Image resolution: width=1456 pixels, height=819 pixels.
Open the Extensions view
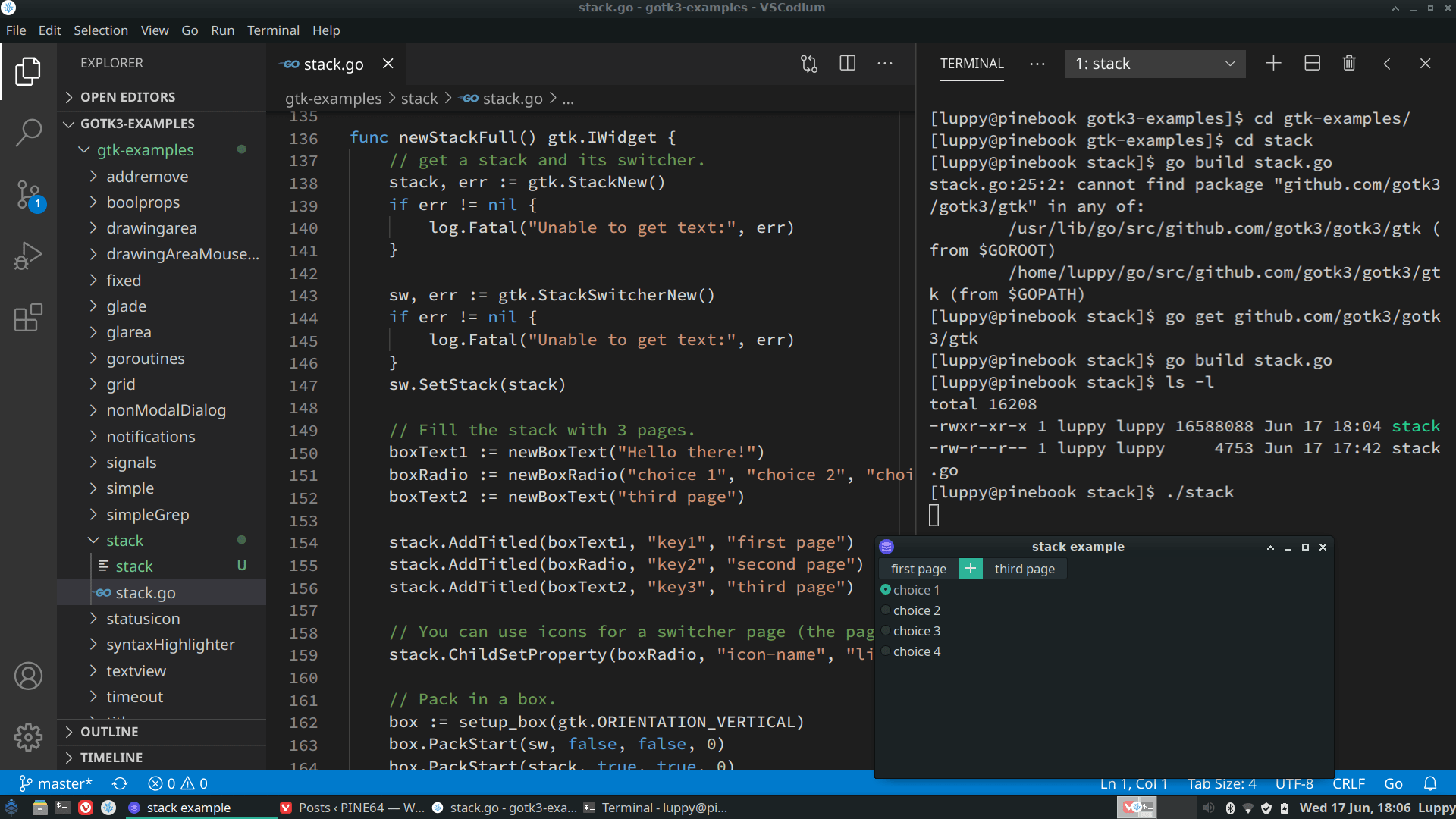tap(29, 318)
